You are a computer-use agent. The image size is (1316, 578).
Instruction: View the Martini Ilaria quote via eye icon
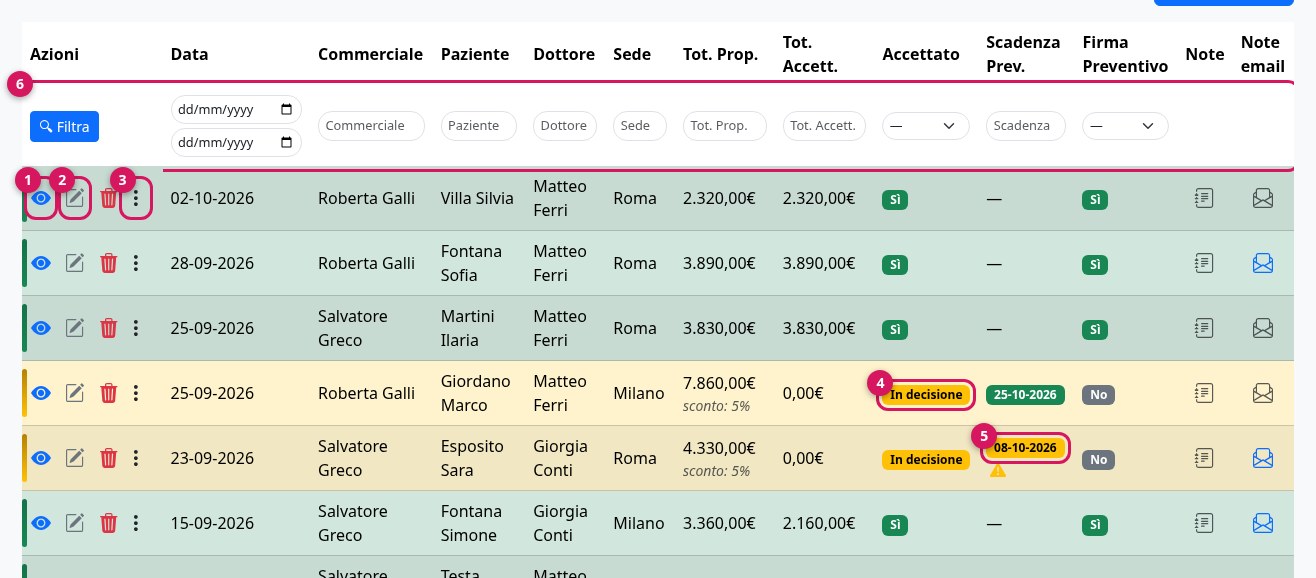pyautogui.click(x=41, y=328)
